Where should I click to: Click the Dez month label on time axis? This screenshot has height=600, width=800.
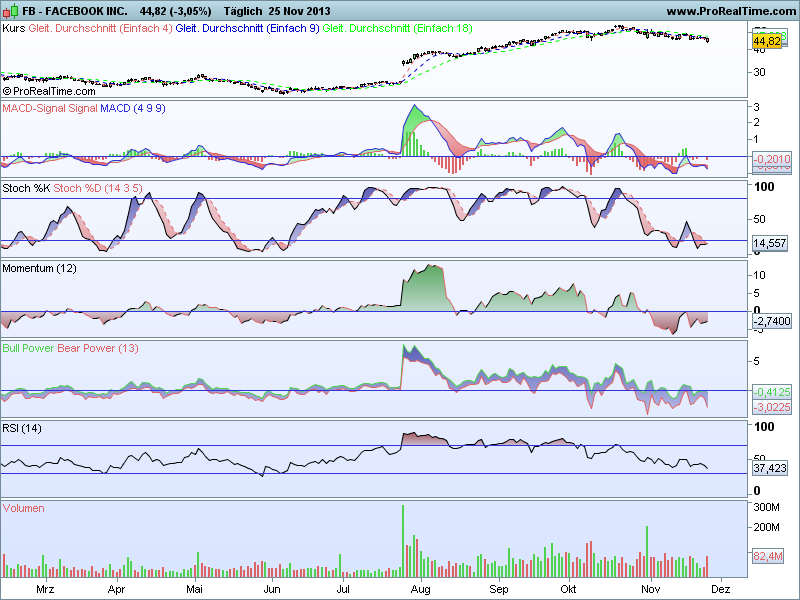(721, 589)
